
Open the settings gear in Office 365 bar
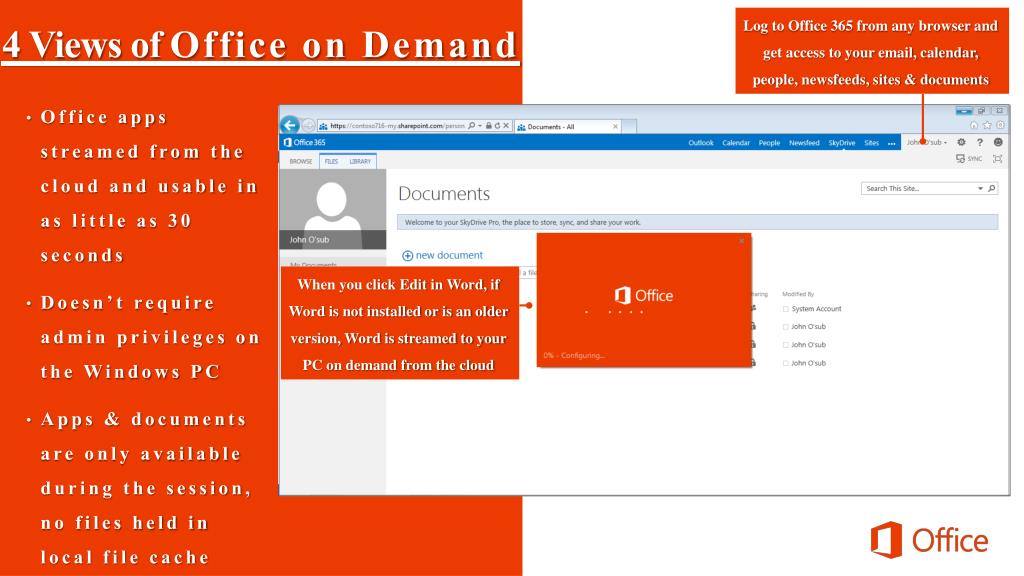coord(962,143)
